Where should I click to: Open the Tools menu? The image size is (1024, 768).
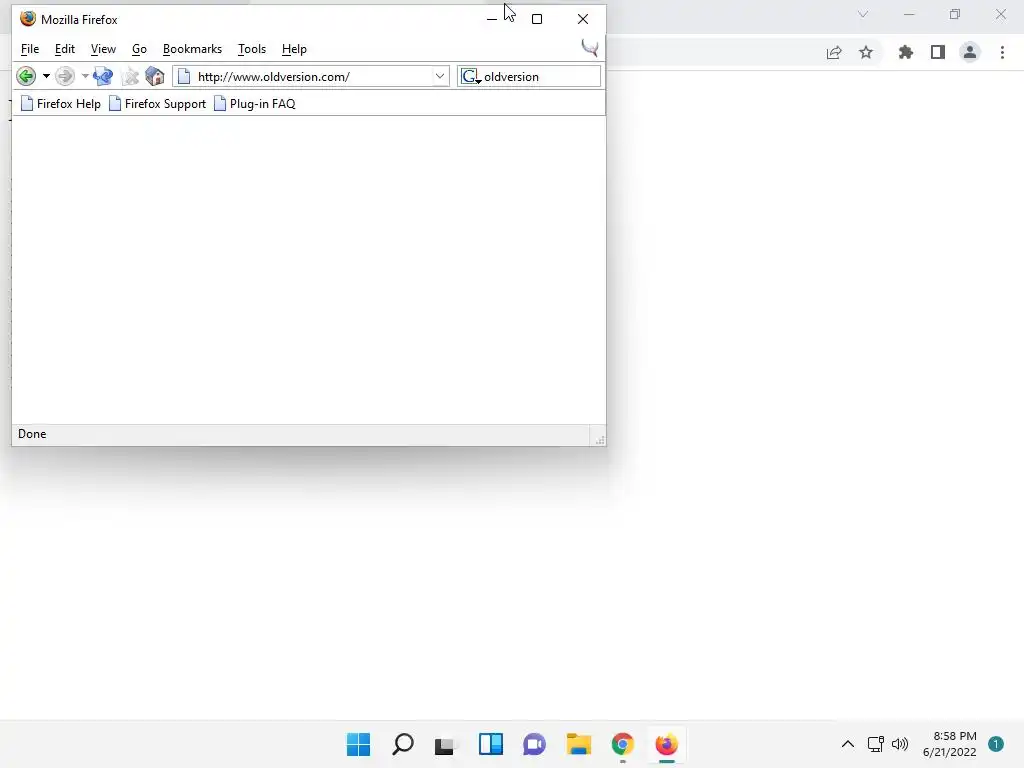(251, 49)
